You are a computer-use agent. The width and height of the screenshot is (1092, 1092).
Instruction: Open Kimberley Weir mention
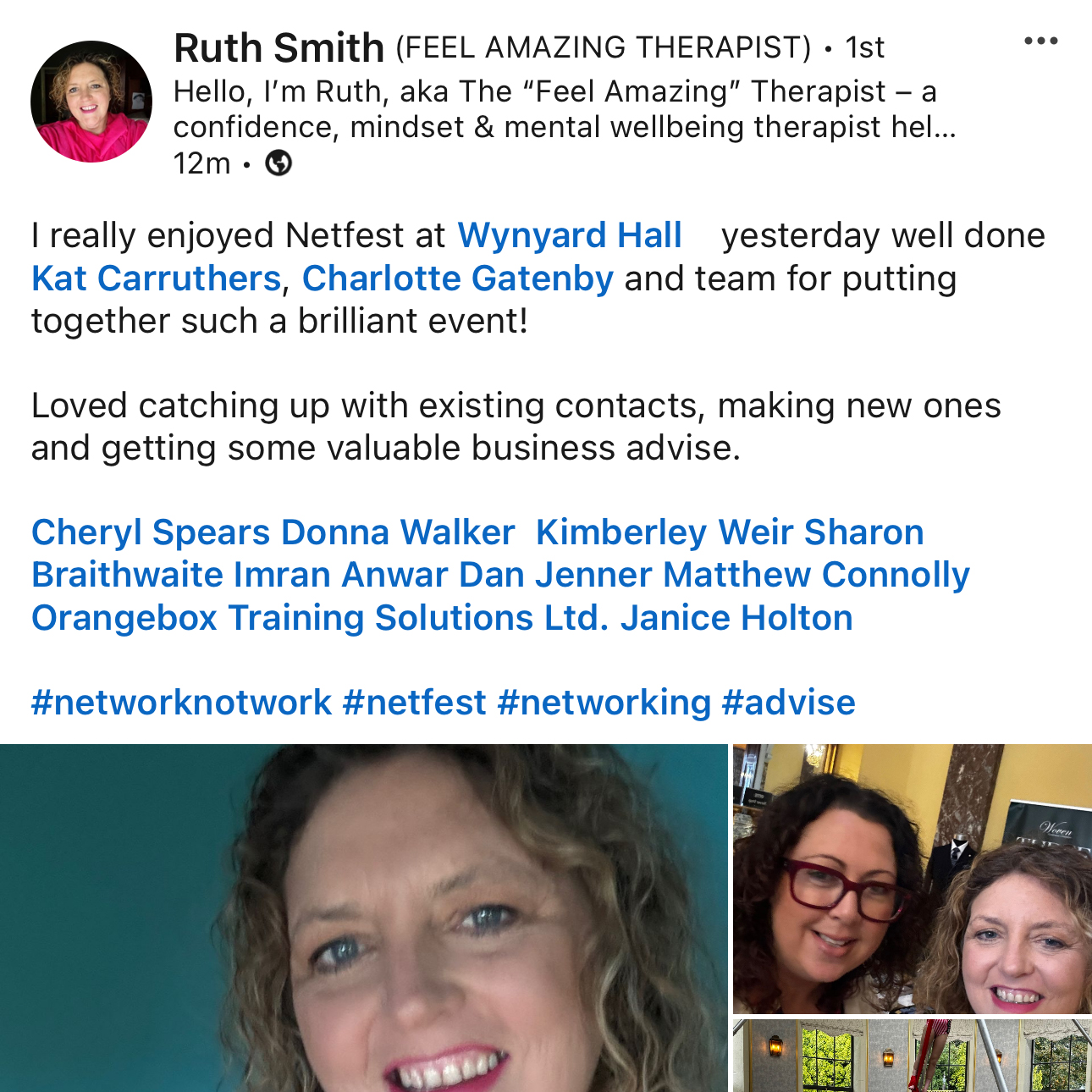point(665,532)
